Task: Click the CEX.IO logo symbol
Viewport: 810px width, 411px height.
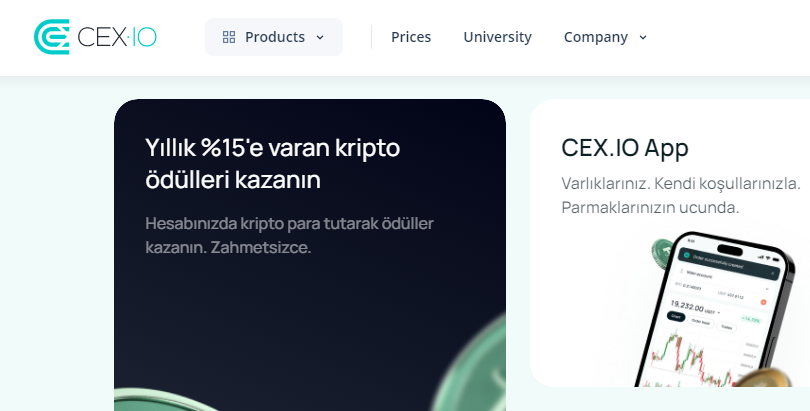Action: pyautogui.click(x=51, y=37)
